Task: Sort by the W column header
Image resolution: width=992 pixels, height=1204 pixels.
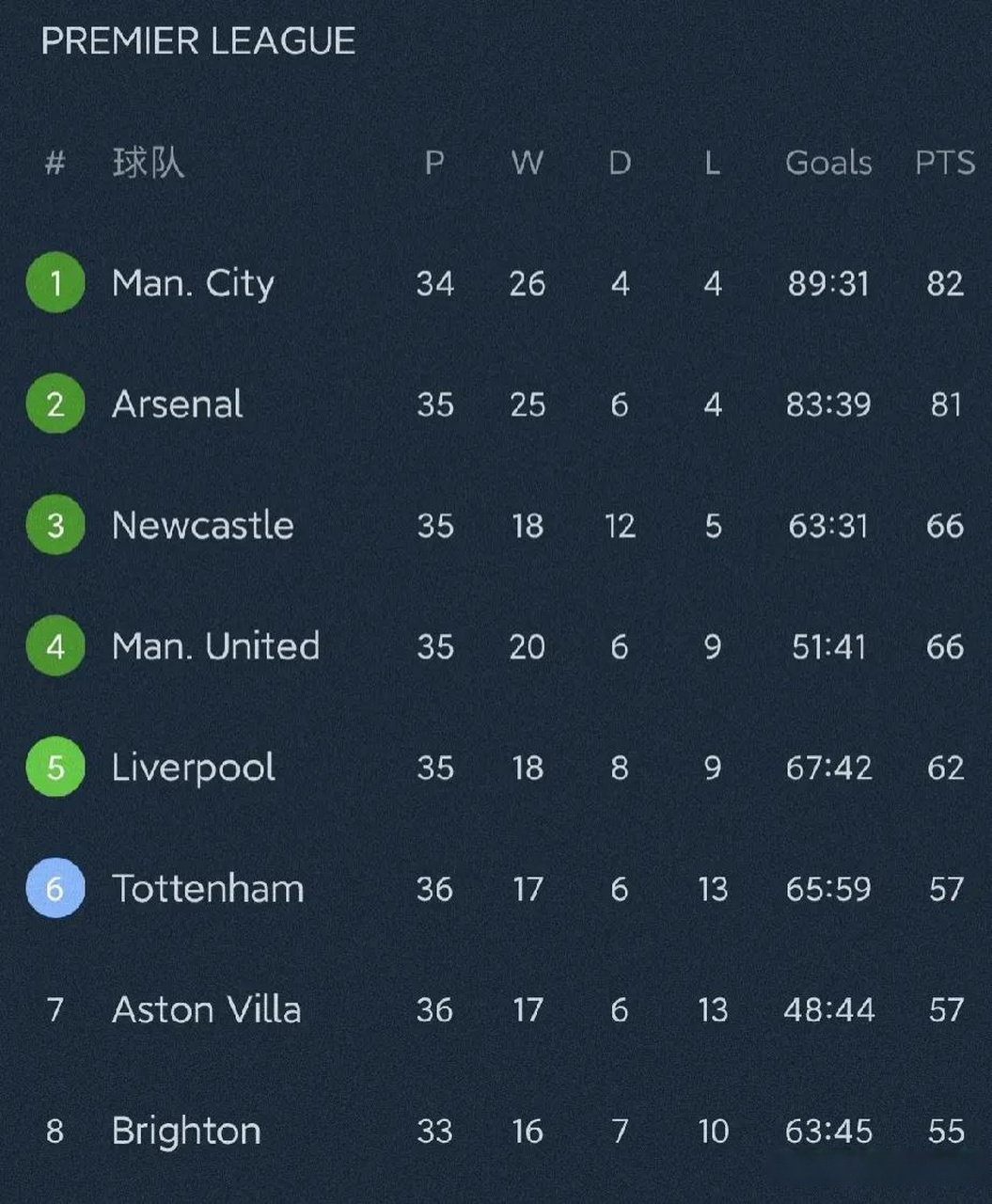Action: [527, 163]
